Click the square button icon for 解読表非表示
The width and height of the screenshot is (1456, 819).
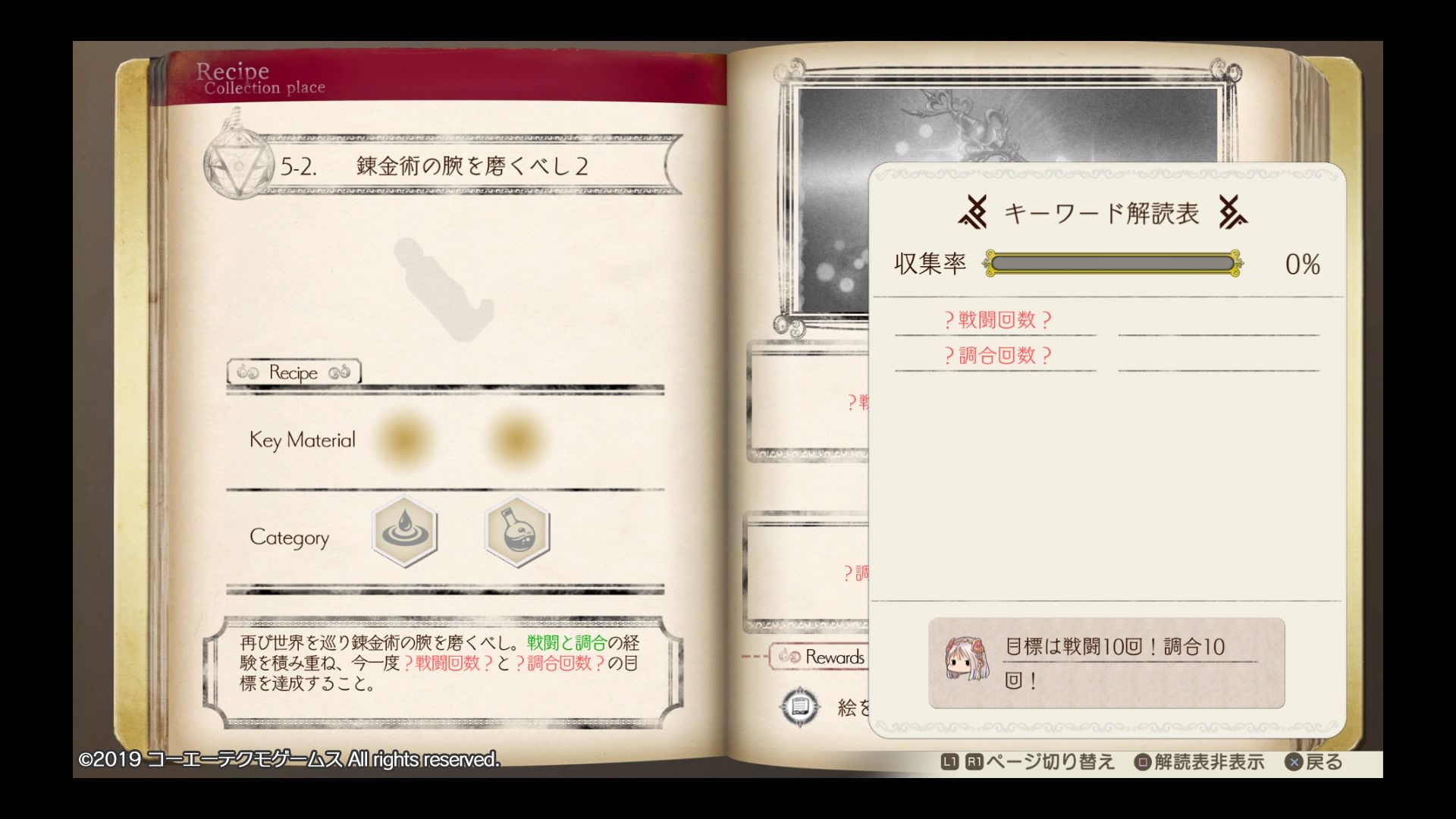tap(1142, 762)
